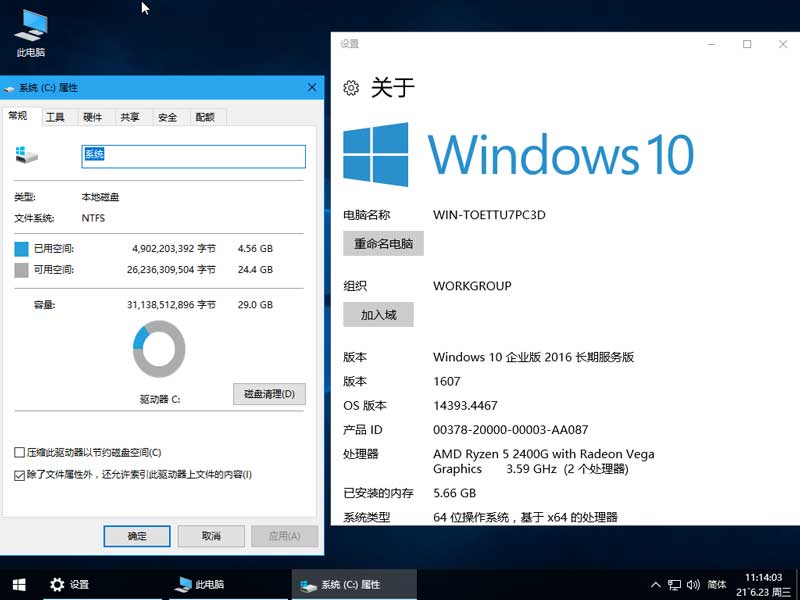Viewport: 800px width, 600px height.
Task: Click the gear icon next to 关于
Action: click(x=351, y=88)
